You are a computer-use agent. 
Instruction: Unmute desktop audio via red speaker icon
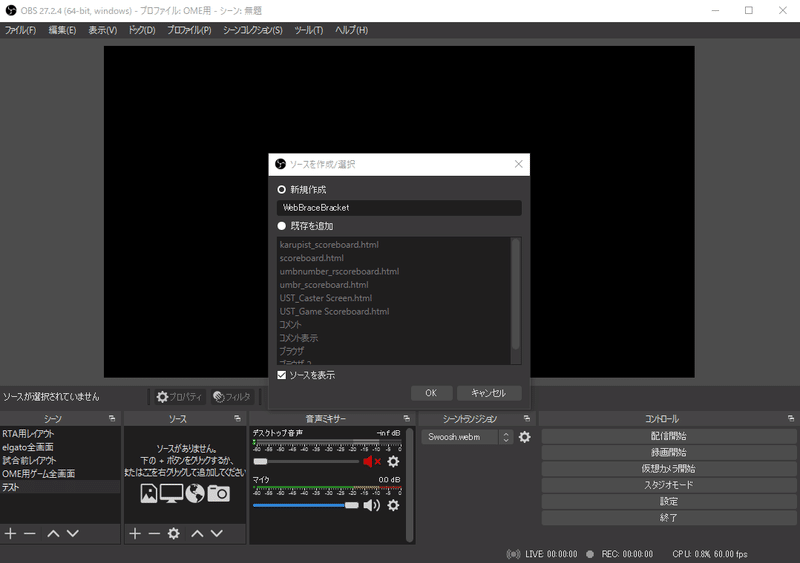tap(372, 461)
